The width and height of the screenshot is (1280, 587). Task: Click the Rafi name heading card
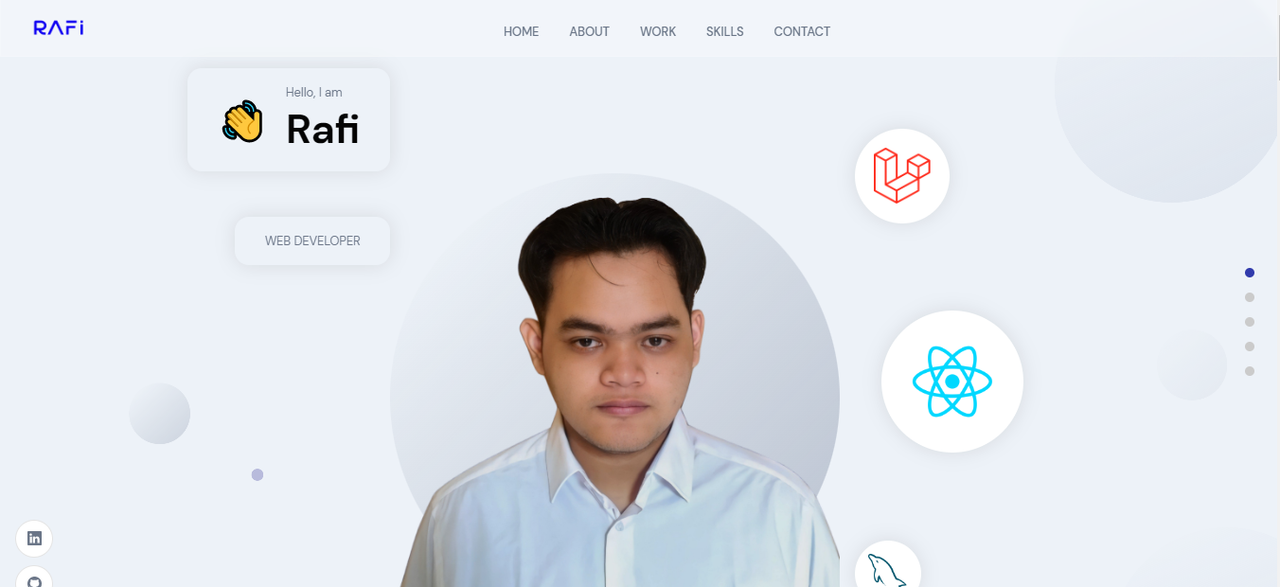[288, 119]
